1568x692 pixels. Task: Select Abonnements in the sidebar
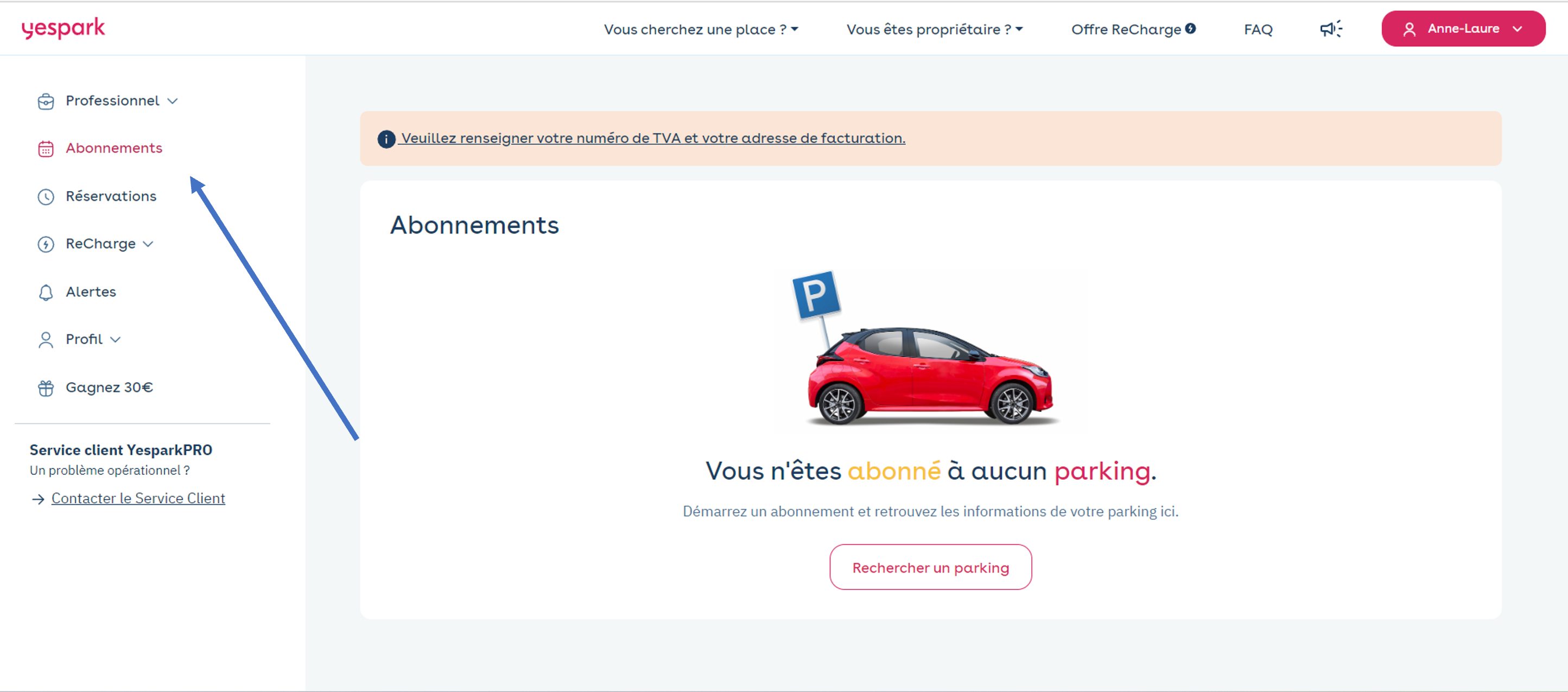click(114, 148)
